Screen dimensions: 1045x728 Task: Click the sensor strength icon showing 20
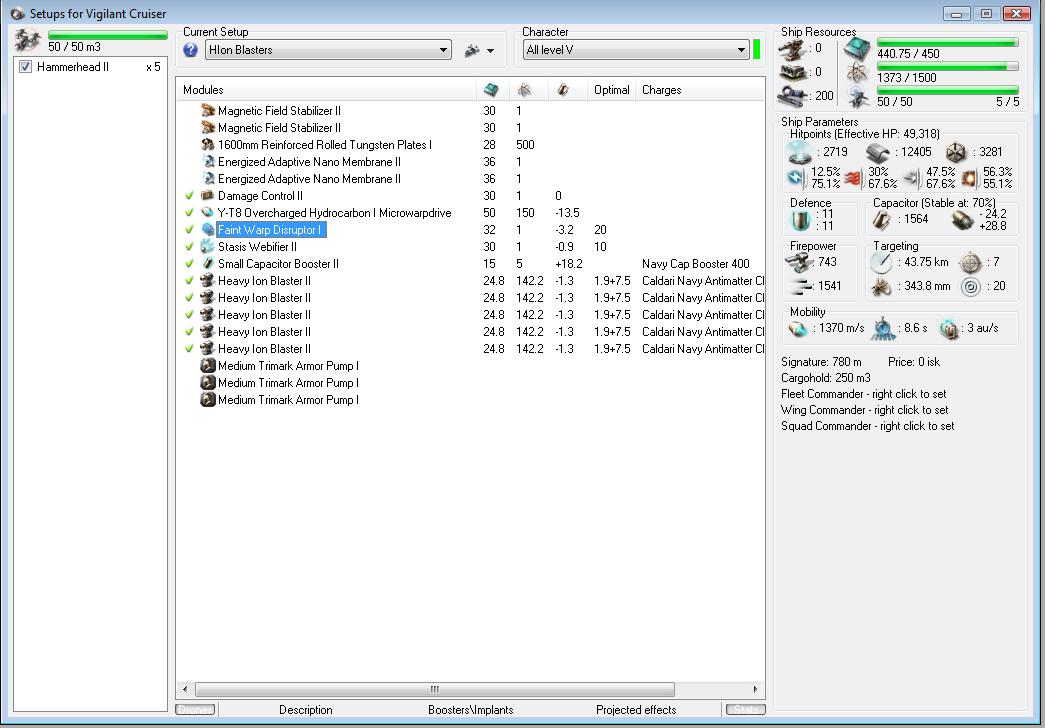point(971,287)
